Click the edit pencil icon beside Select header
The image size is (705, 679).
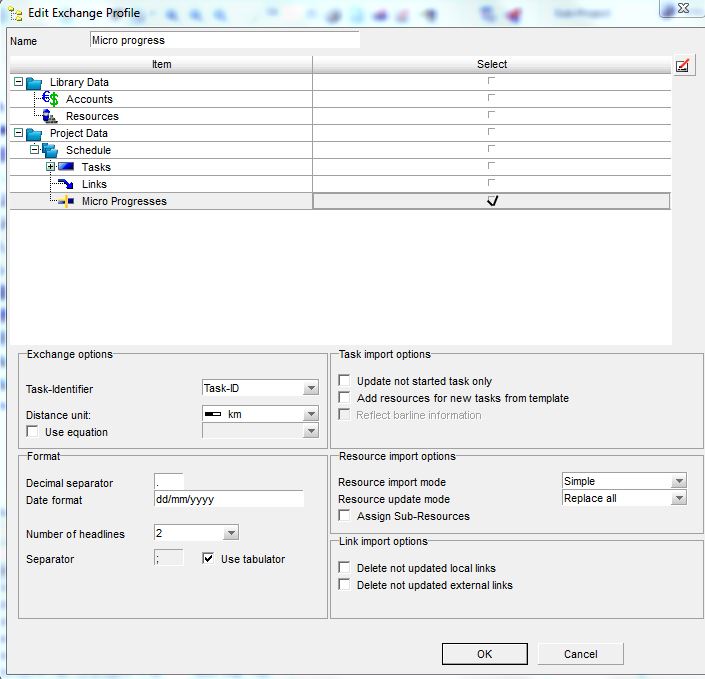[x=683, y=66]
